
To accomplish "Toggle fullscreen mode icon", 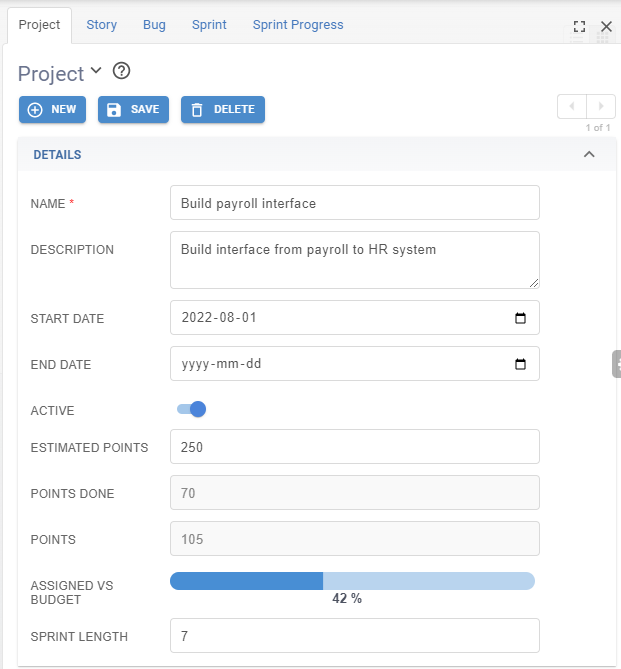I will (579, 26).
